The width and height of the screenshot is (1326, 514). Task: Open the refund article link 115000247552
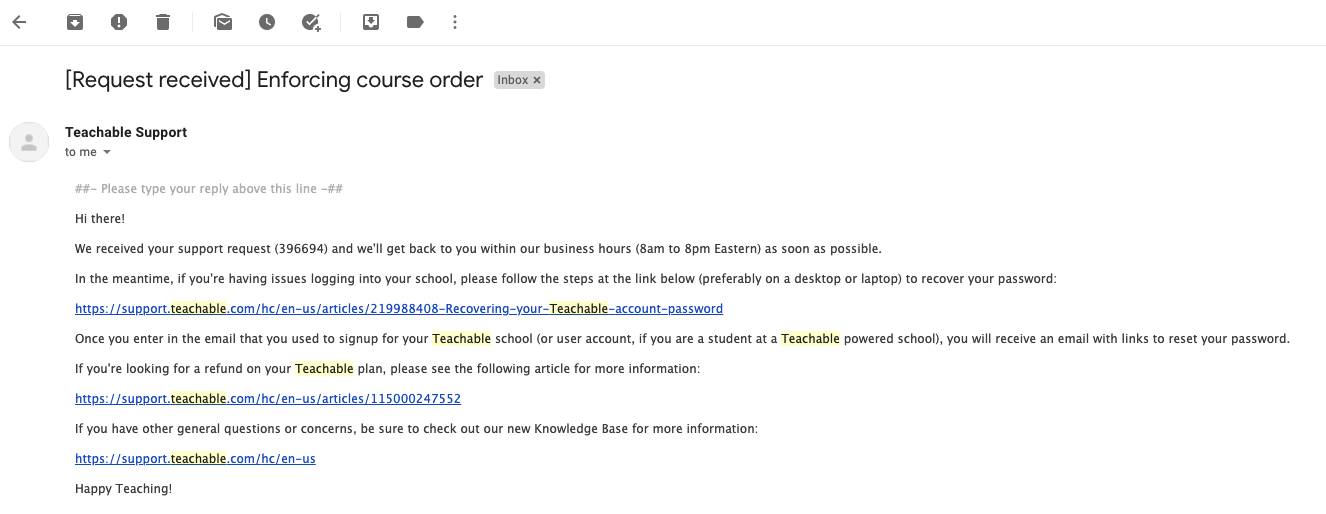268,399
